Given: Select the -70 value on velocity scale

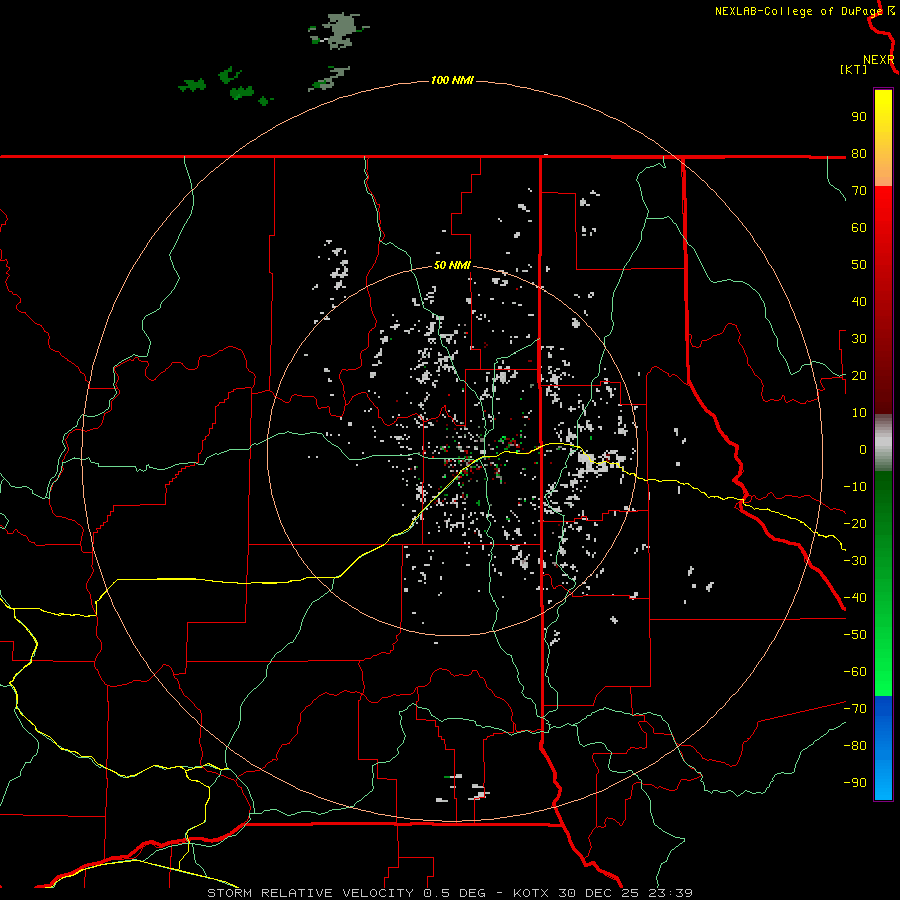Looking at the screenshot, I should point(855,709).
